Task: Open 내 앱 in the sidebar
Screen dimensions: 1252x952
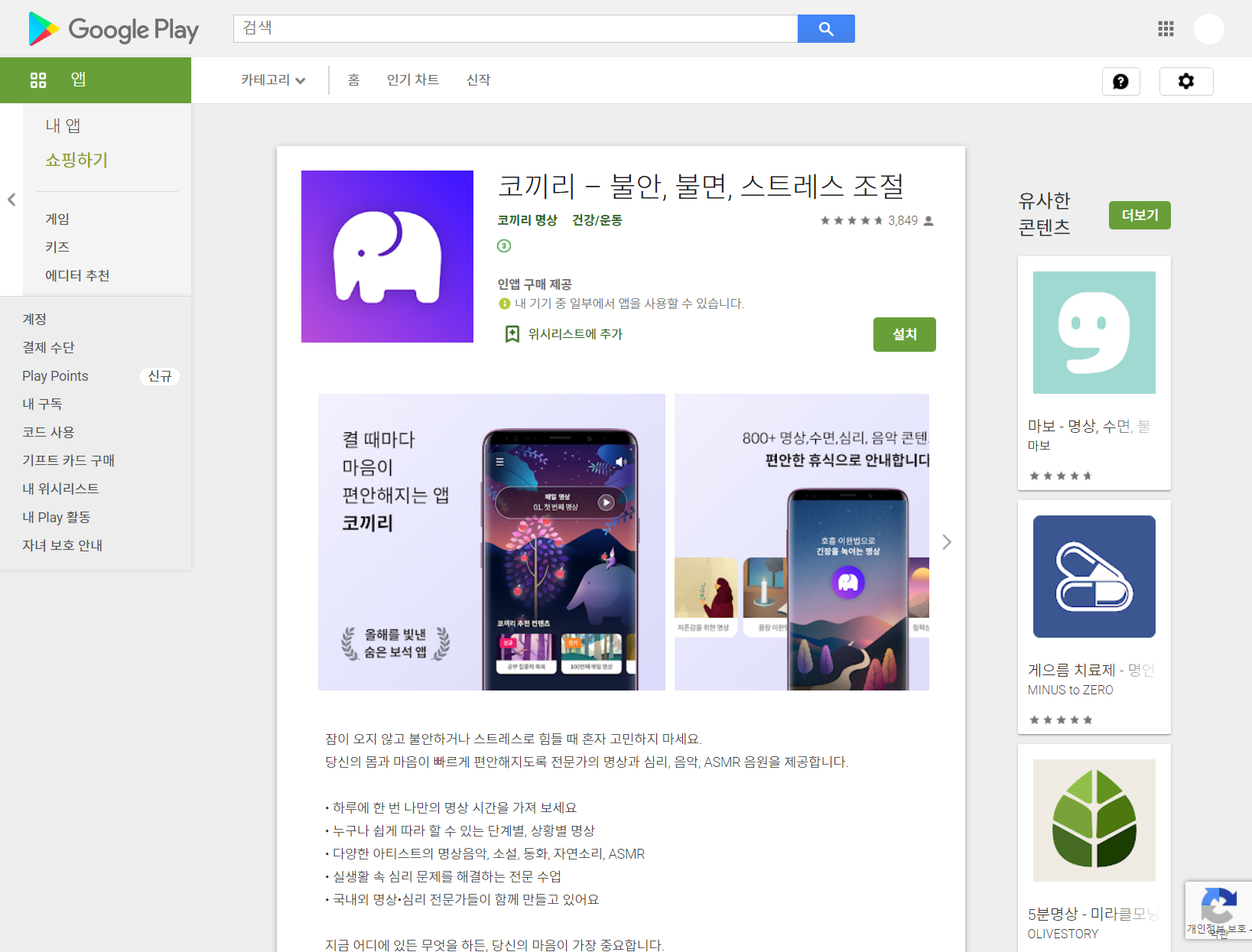Action: pyautogui.click(x=63, y=125)
